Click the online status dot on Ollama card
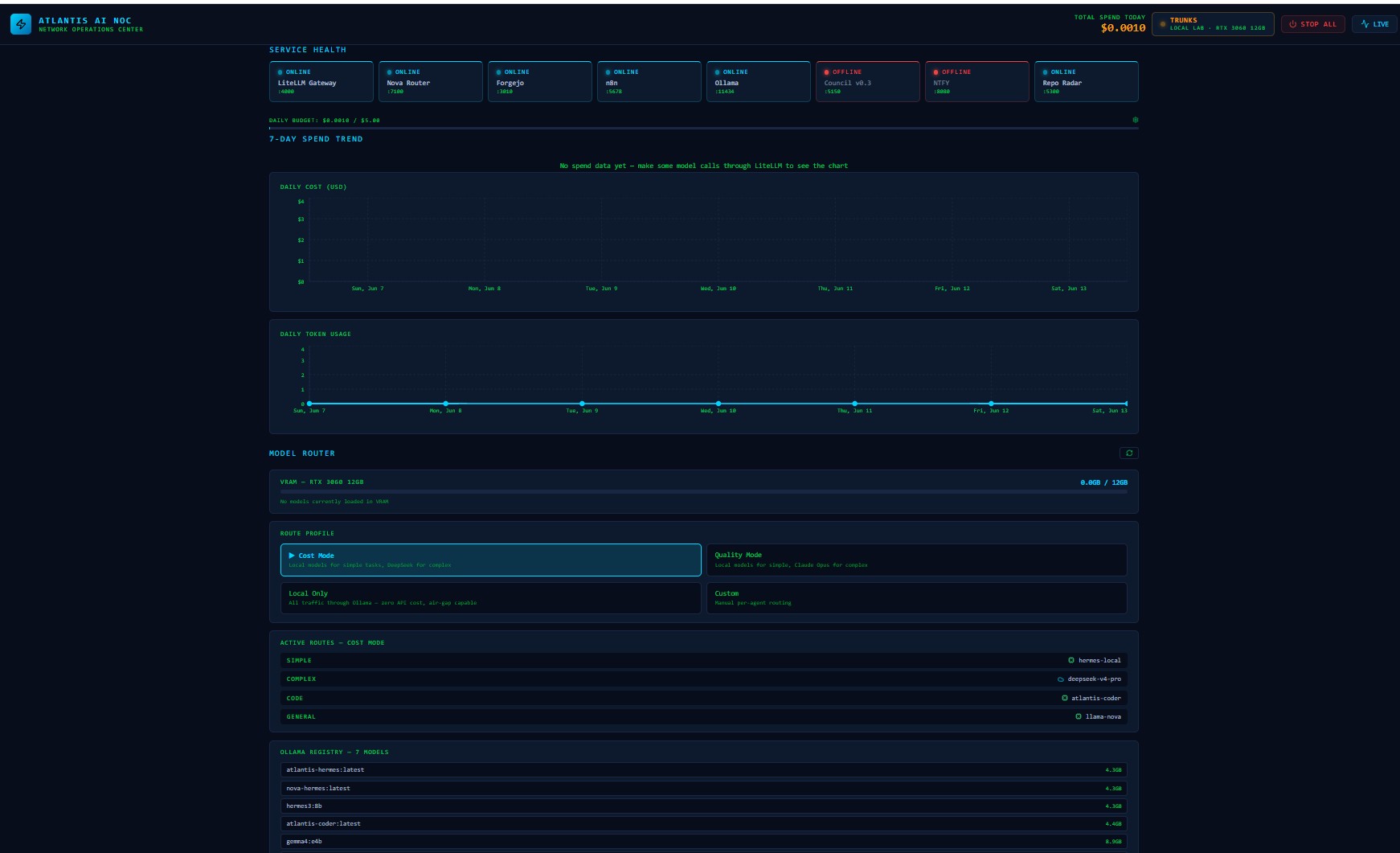The width and height of the screenshot is (1400, 853). 718,72
